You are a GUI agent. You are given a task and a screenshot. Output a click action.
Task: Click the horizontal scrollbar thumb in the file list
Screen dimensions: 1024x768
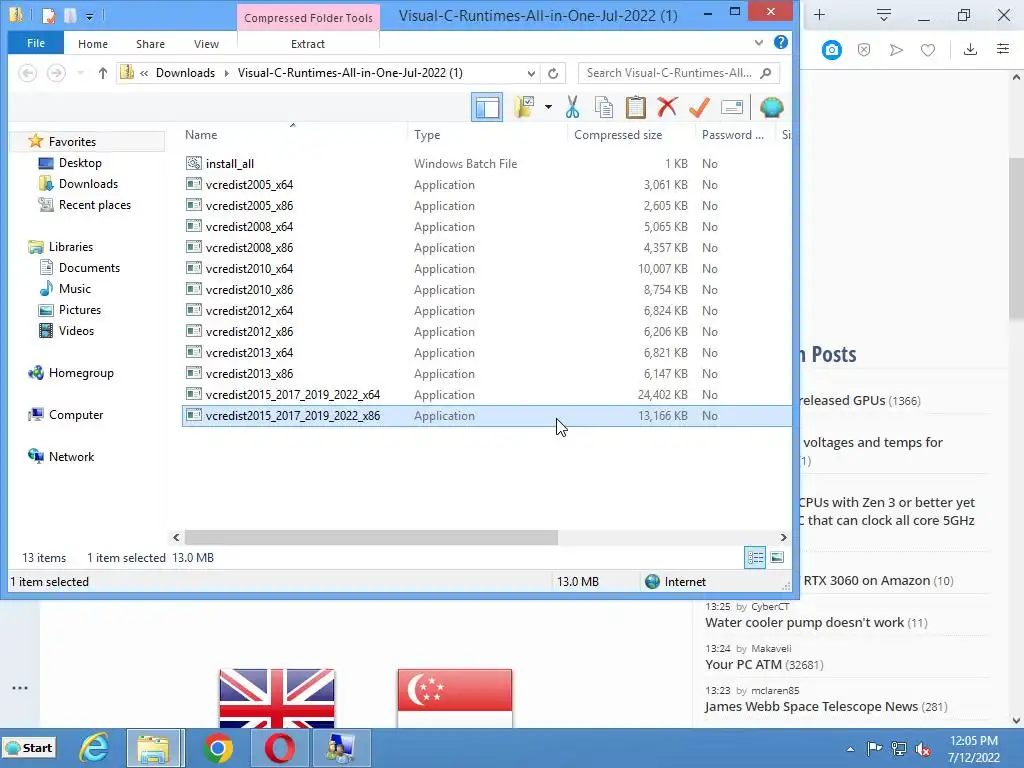coord(371,537)
